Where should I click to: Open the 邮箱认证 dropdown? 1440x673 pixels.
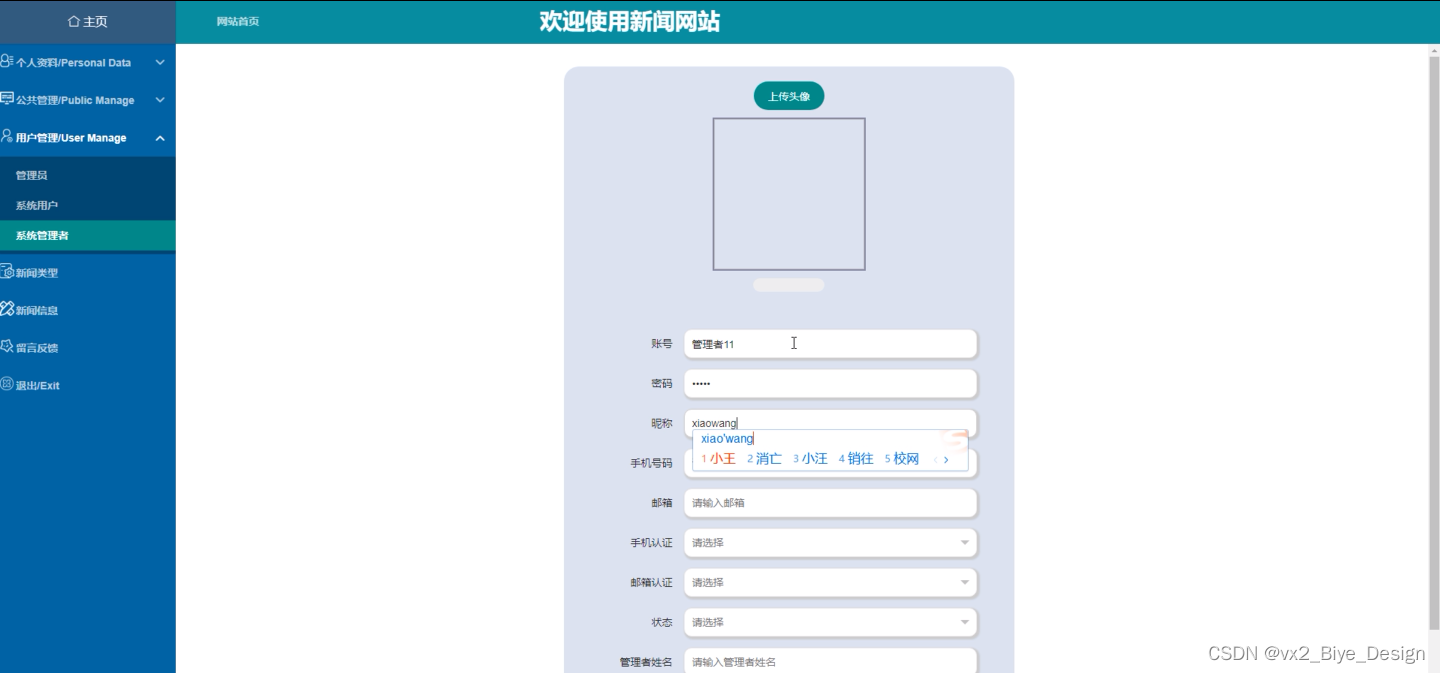tap(830, 582)
